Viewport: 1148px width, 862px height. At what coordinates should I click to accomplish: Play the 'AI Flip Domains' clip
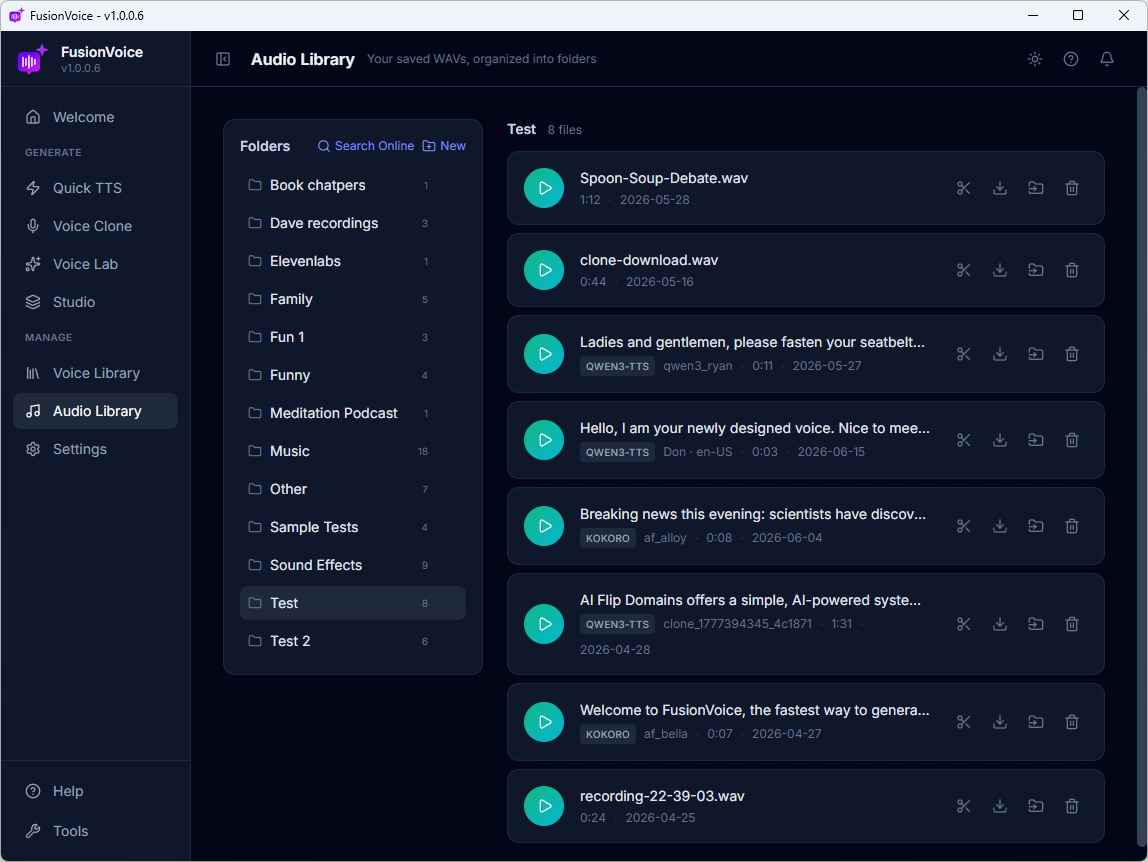[x=544, y=624]
